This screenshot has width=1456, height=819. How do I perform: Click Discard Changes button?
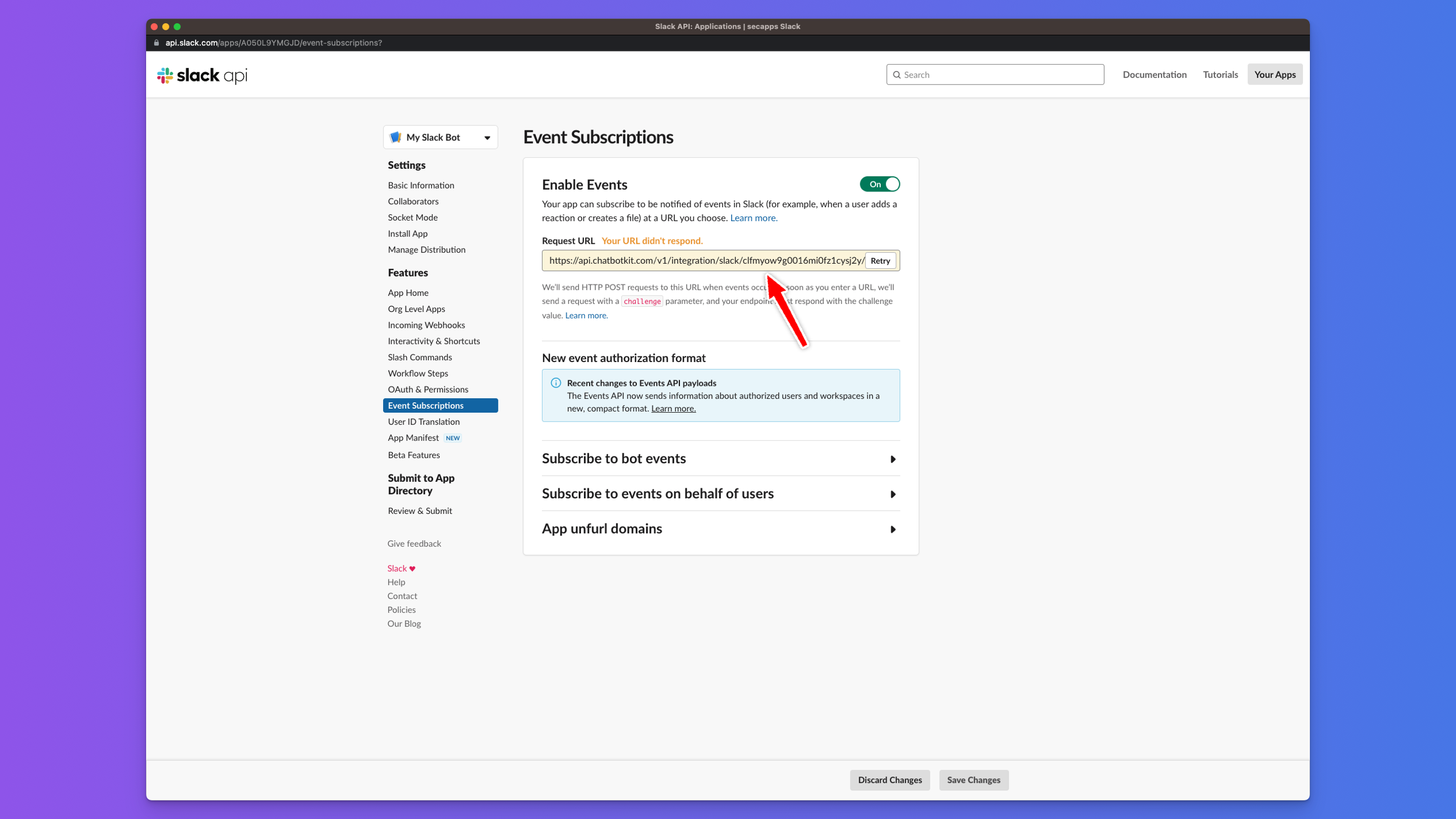[890, 780]
